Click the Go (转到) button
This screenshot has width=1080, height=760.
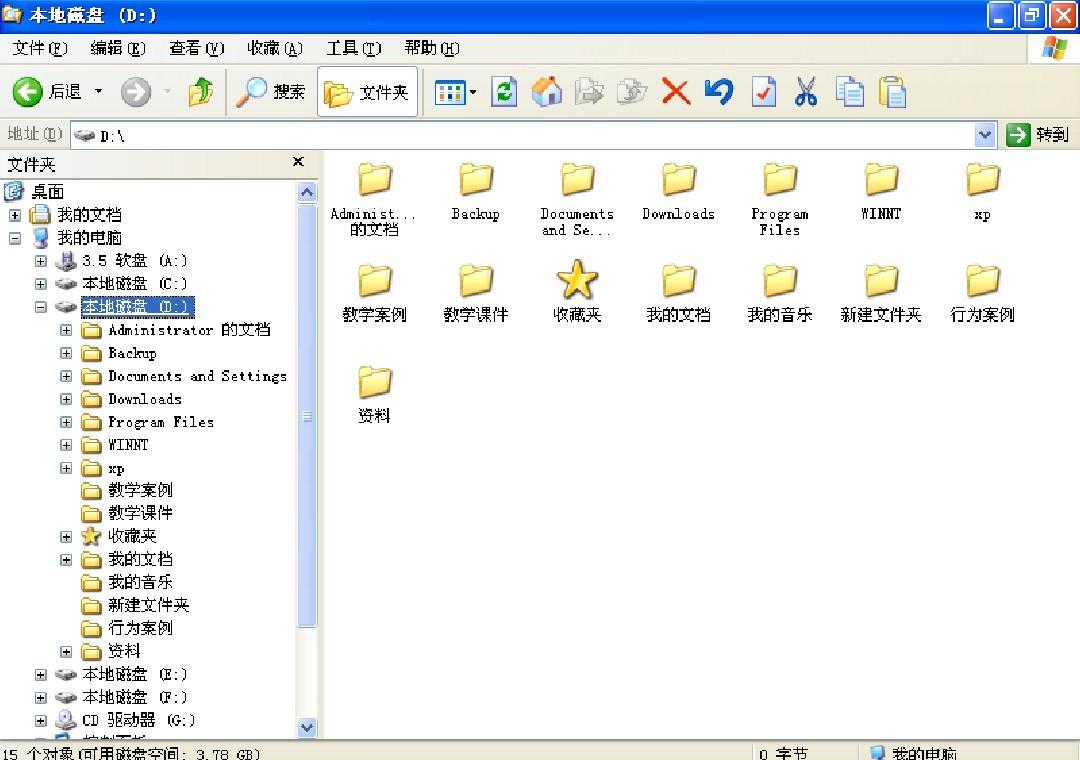(1037, 135)
